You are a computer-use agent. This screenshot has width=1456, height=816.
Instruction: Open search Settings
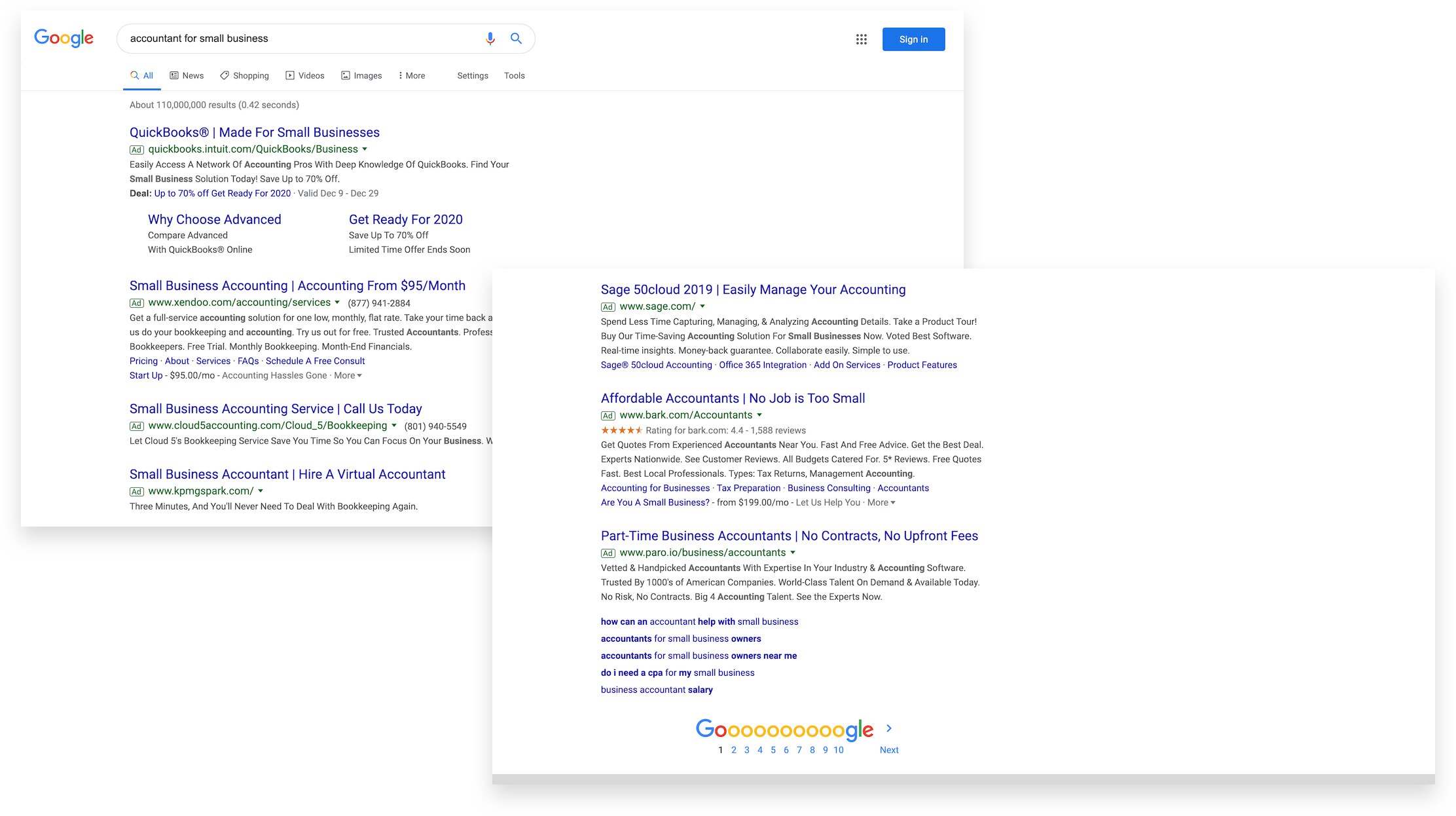tap(472, 75)
